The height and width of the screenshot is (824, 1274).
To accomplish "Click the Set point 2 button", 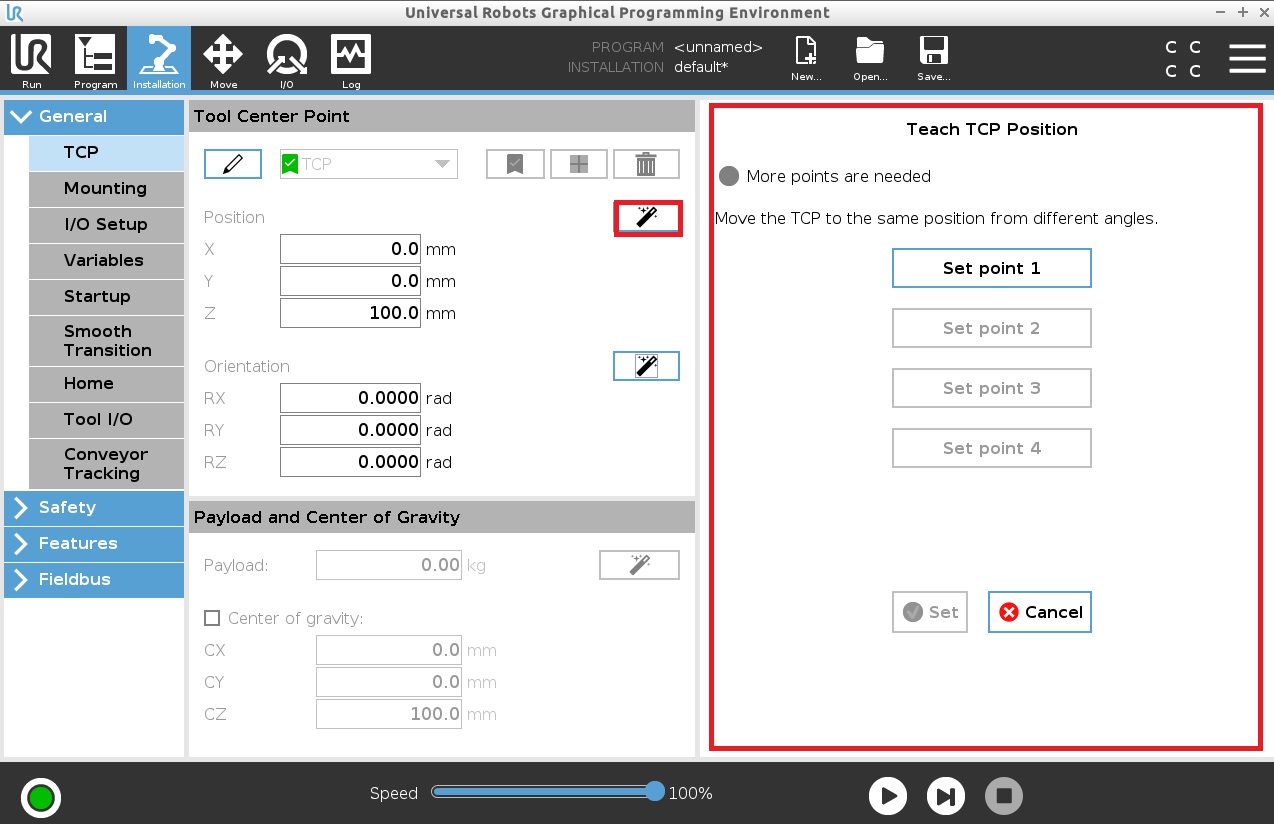I will point(991,328).
